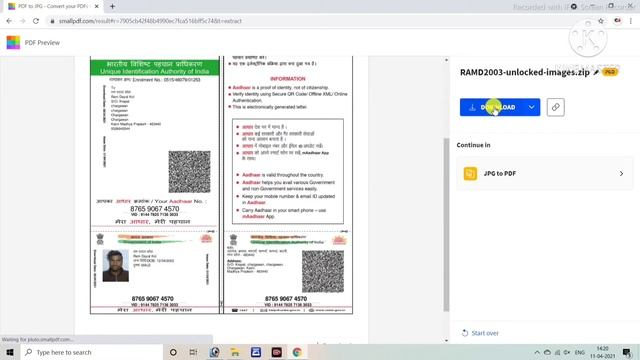
Task: Click the browser extension icon
Action: [618, 21]
